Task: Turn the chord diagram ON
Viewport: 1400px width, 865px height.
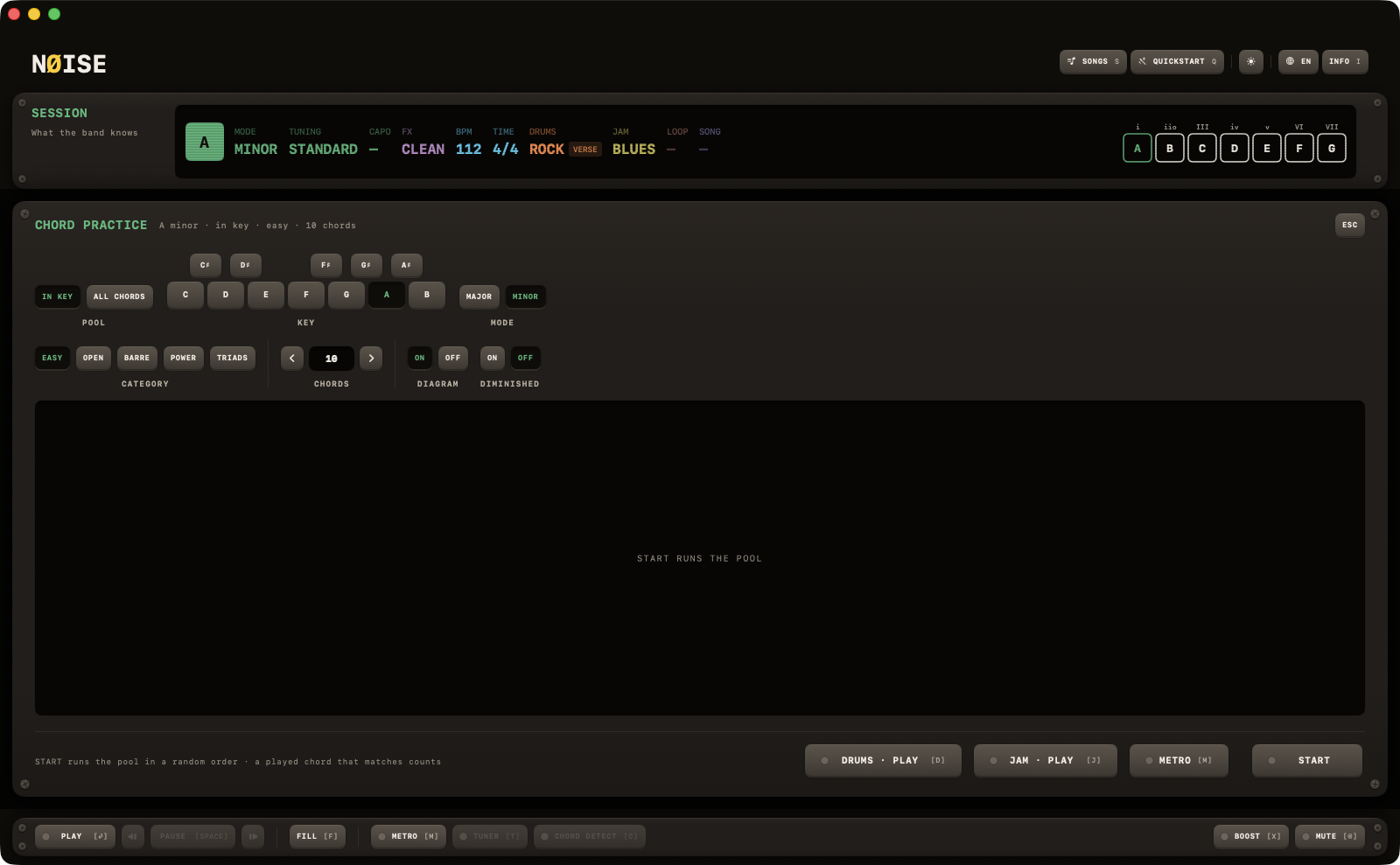Action: point(420,358)
